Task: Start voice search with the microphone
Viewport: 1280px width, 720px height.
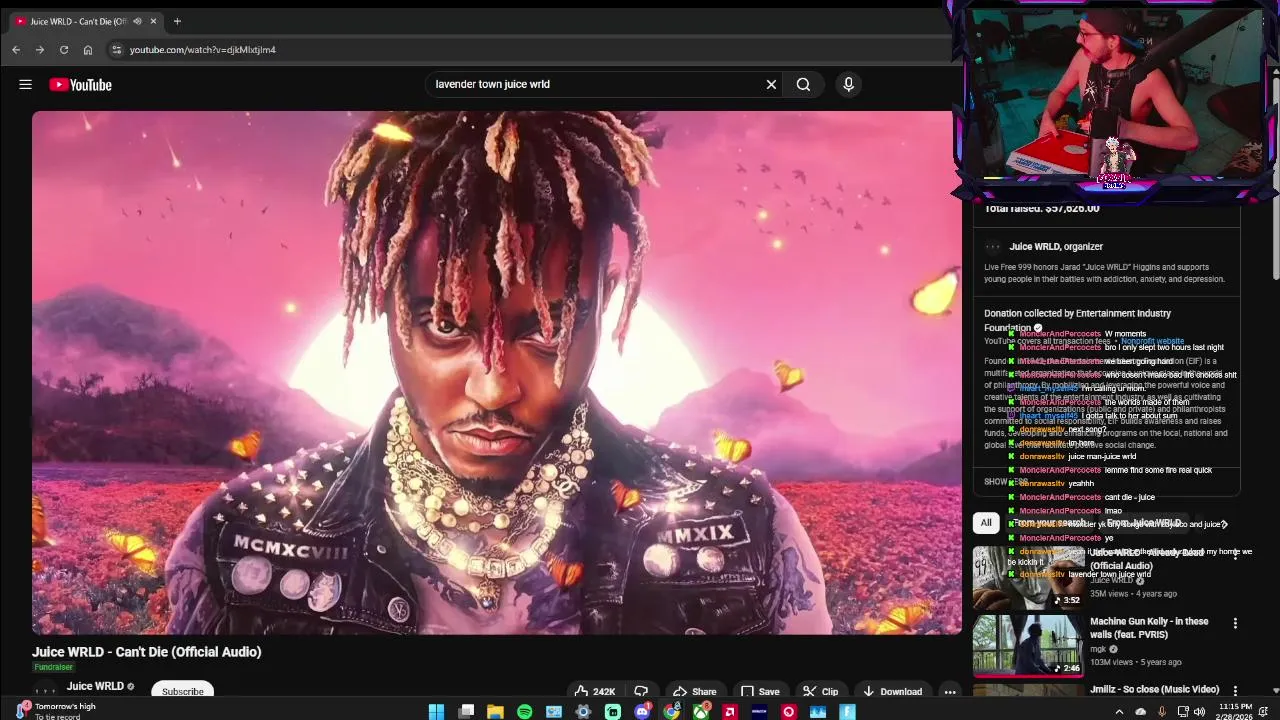Action: pyautogui.click(x=848, y=85)
